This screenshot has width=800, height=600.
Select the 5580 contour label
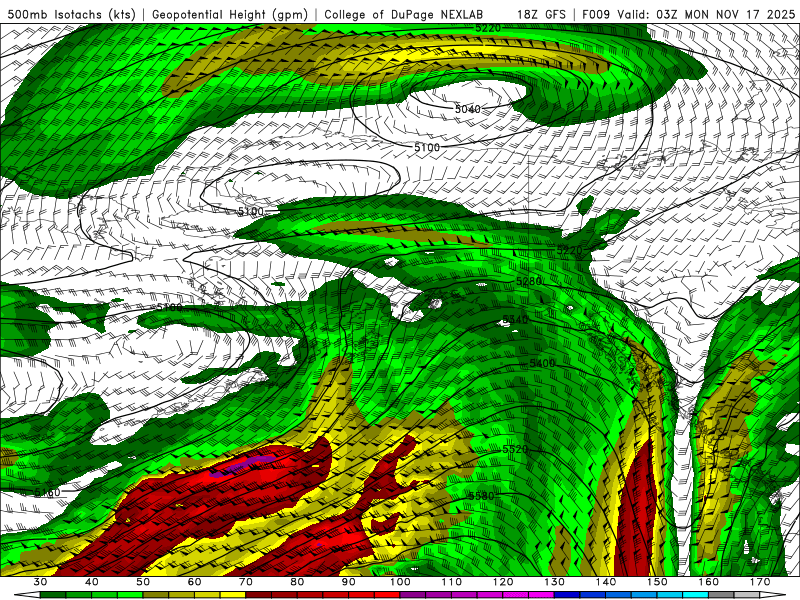(x=481, y=496)
